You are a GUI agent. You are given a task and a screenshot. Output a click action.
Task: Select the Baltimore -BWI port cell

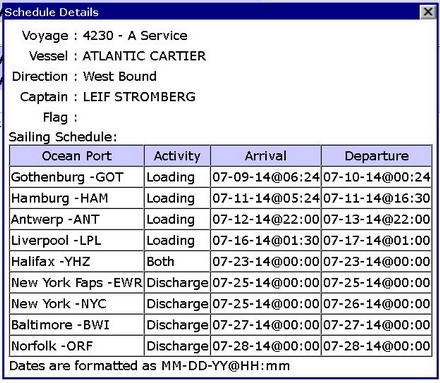[77, 325]
